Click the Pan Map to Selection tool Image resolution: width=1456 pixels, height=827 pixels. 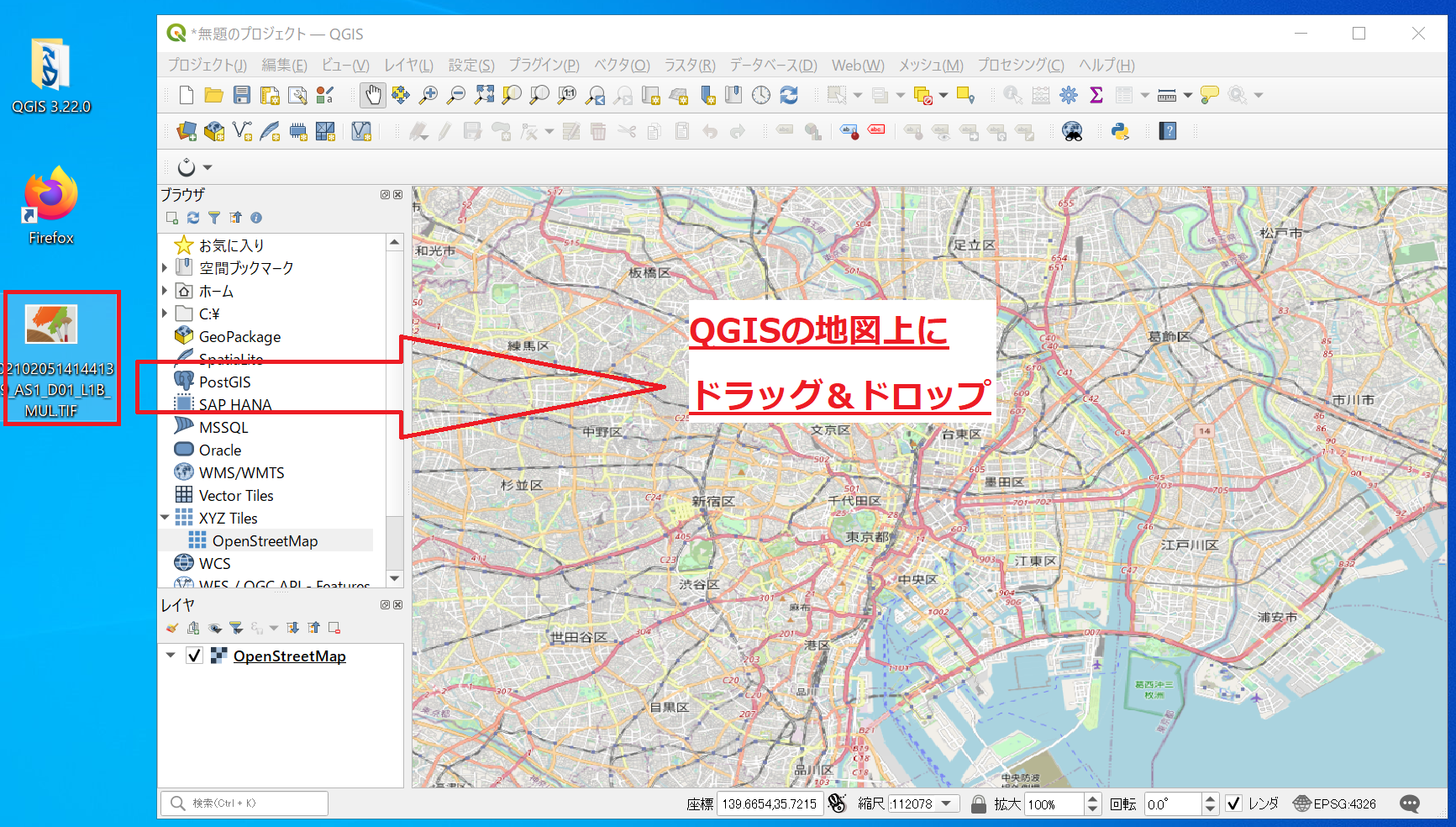(x=401, y=95)
